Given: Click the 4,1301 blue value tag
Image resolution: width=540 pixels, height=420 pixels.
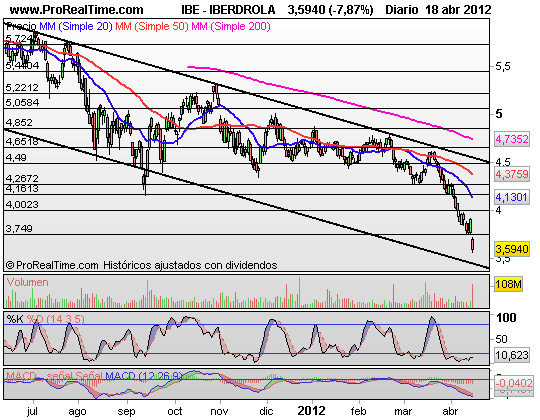Looking at the screenshot, I should tap(512, 197).
